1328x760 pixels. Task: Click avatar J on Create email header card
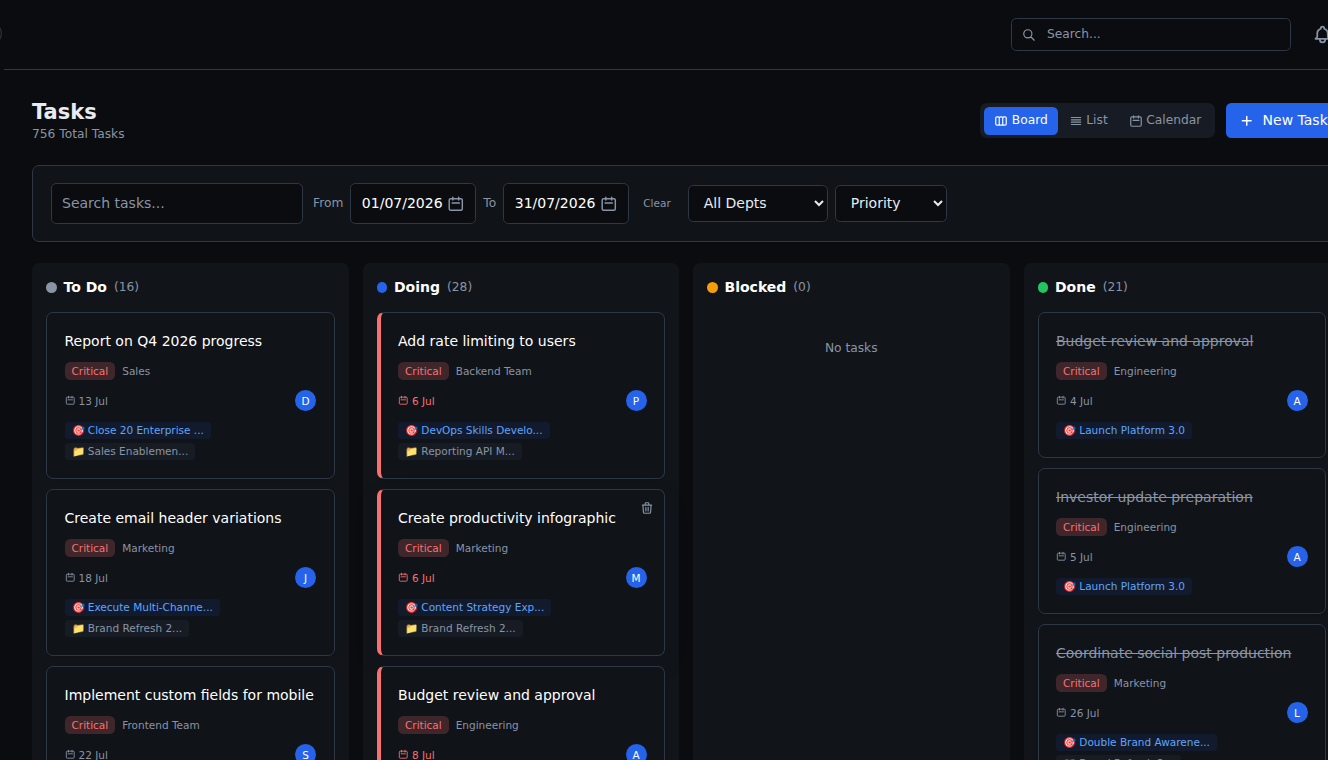point(306,578)
